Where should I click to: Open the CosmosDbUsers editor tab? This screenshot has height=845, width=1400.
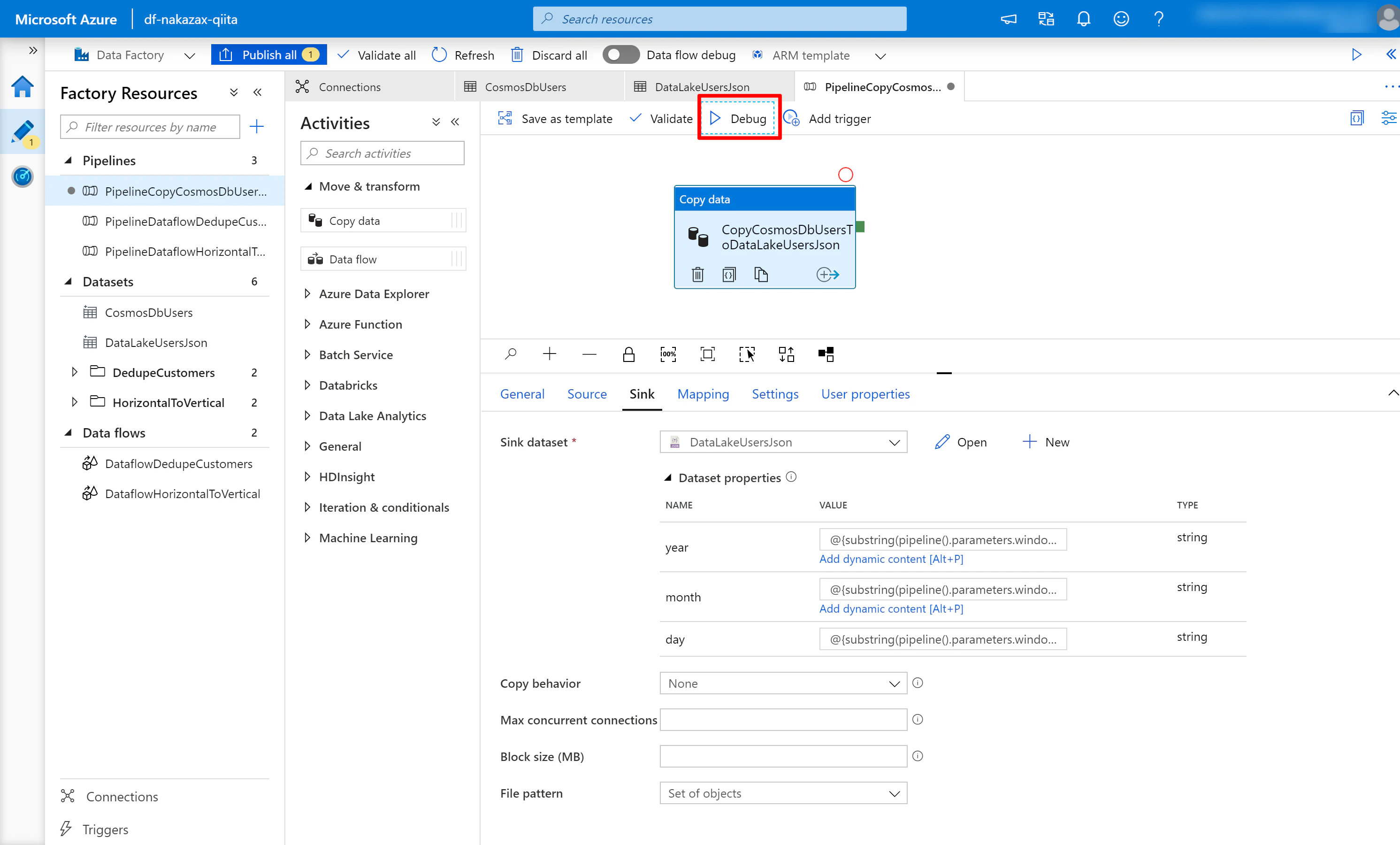[539, 86]
